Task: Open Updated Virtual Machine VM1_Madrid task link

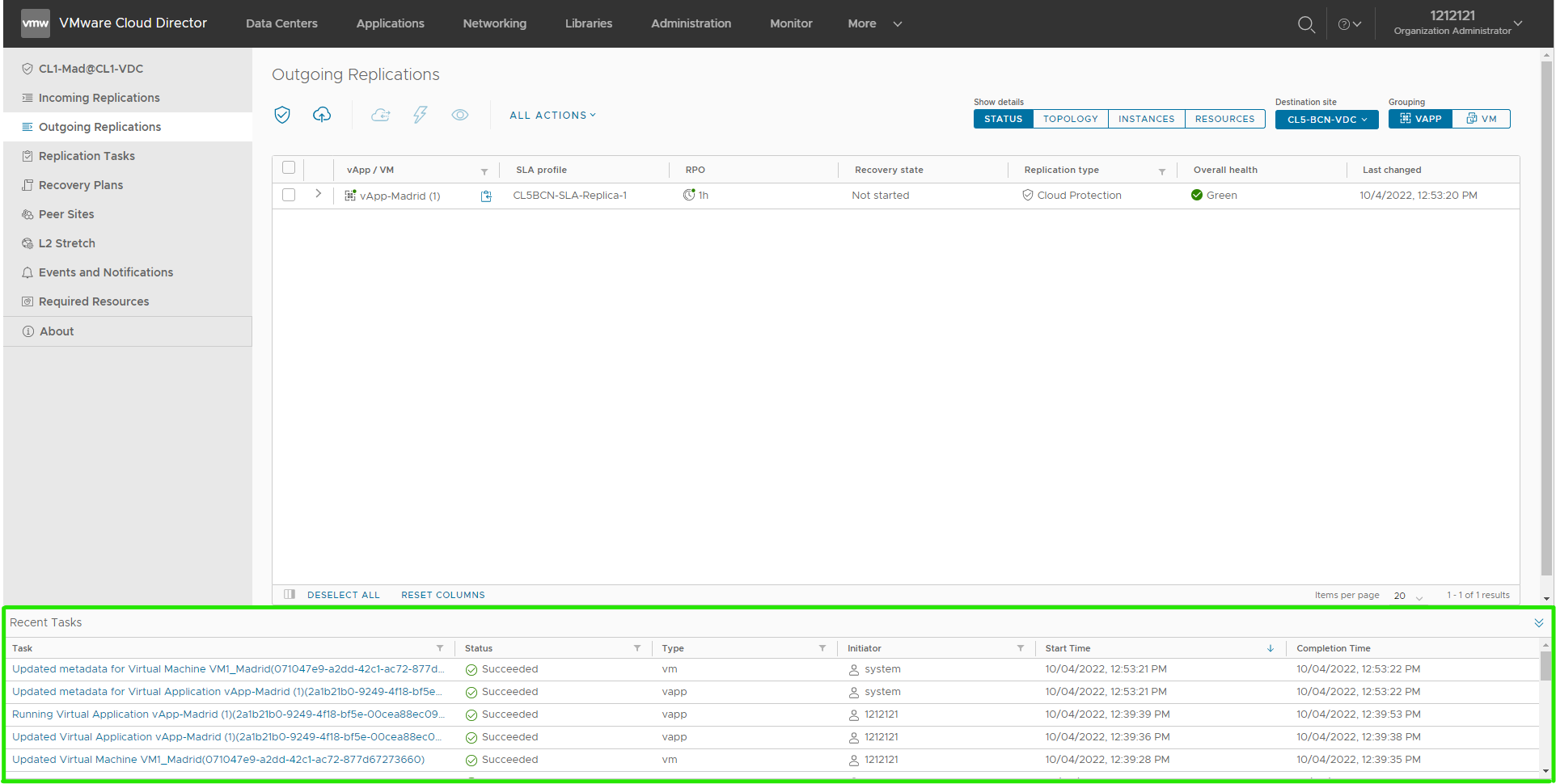Action: click(x=218, y=760)
